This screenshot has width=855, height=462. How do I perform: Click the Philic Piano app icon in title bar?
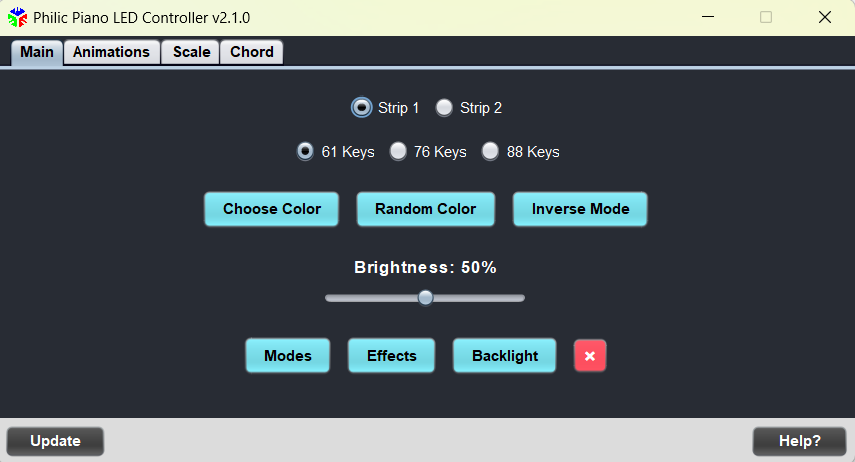tap(17, 17)
